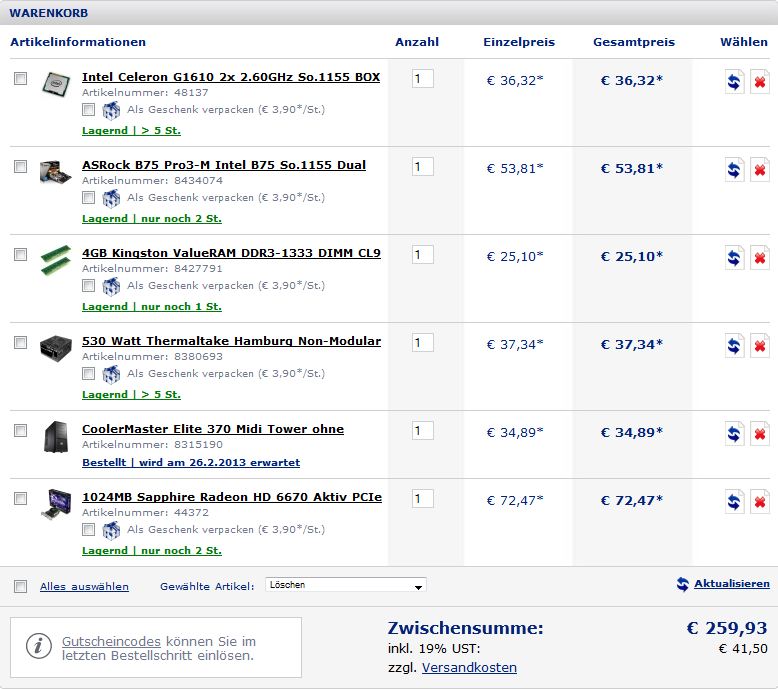Viewport: 778px width, 689px height.
Task: Click the CoolerMaster Elite quantity field
Action: [x=423, y=431]
